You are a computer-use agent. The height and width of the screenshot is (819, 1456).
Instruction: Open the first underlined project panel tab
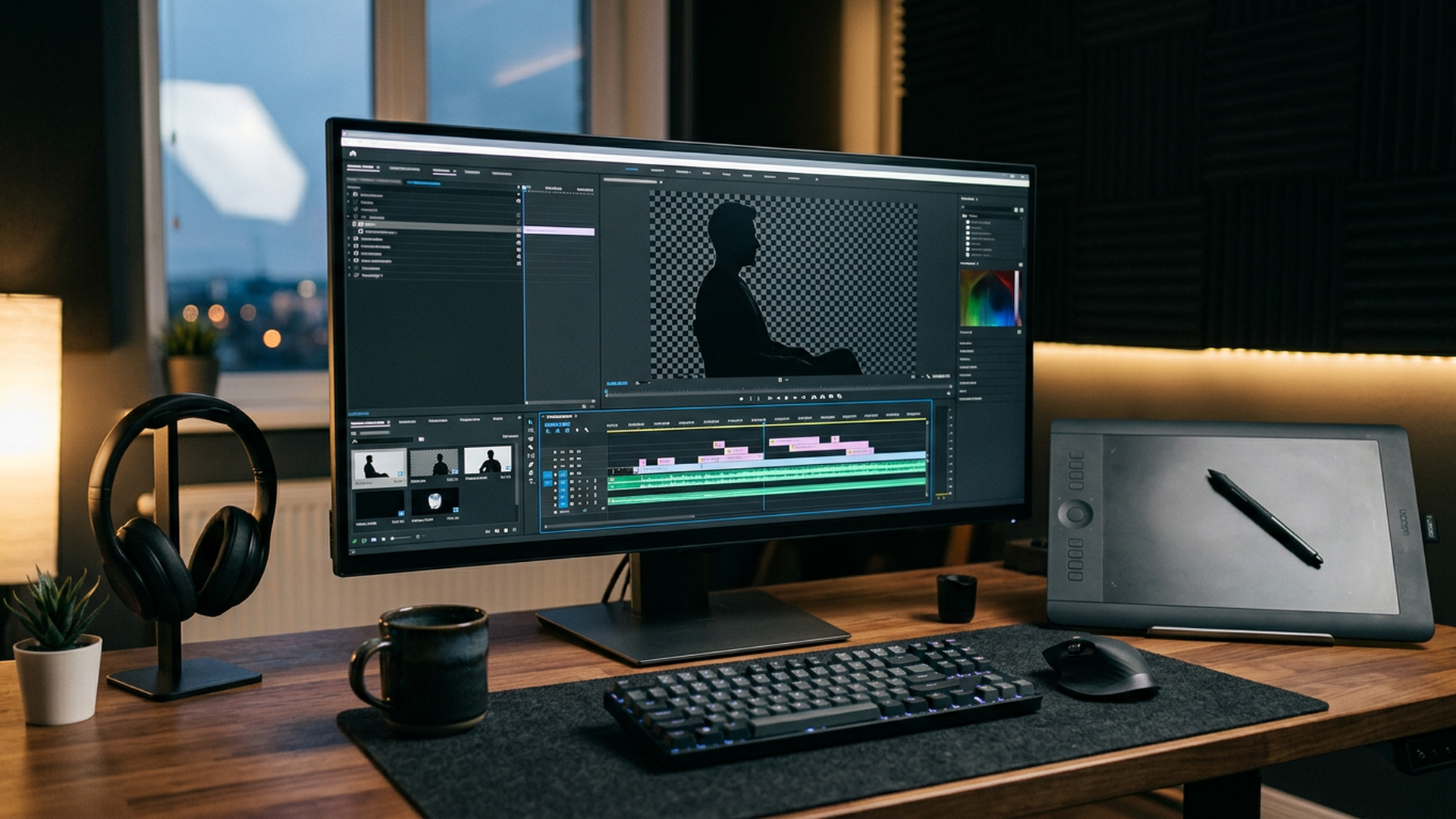(x=370, y=423)
